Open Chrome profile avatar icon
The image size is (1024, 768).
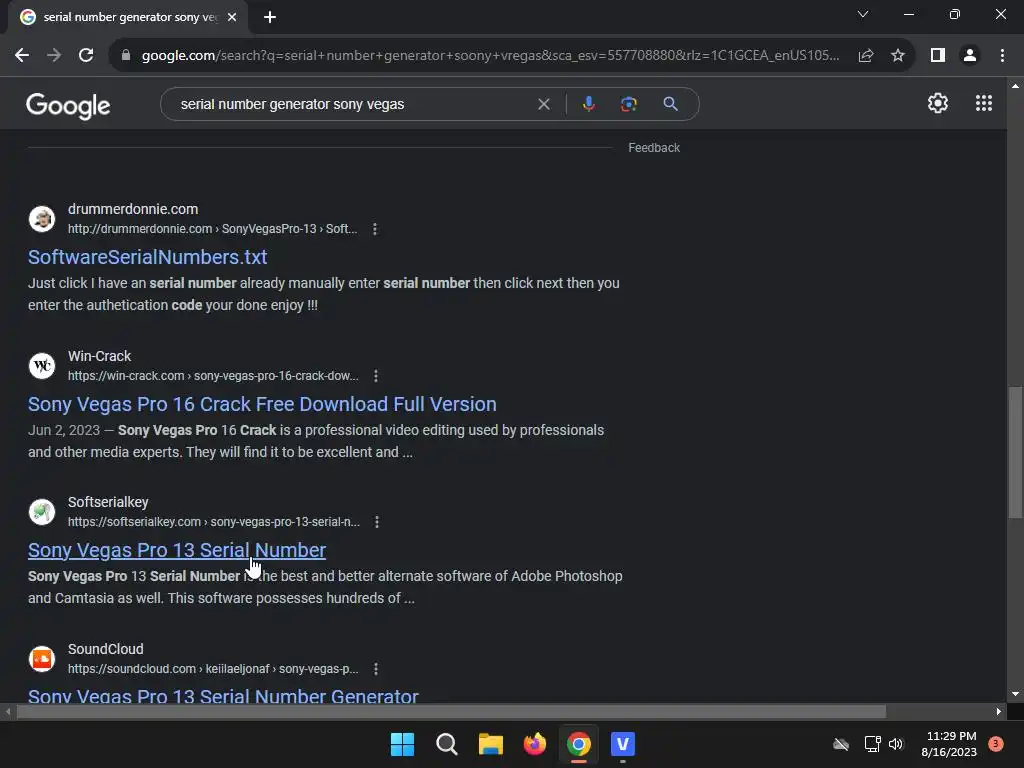tap(970, 56)
